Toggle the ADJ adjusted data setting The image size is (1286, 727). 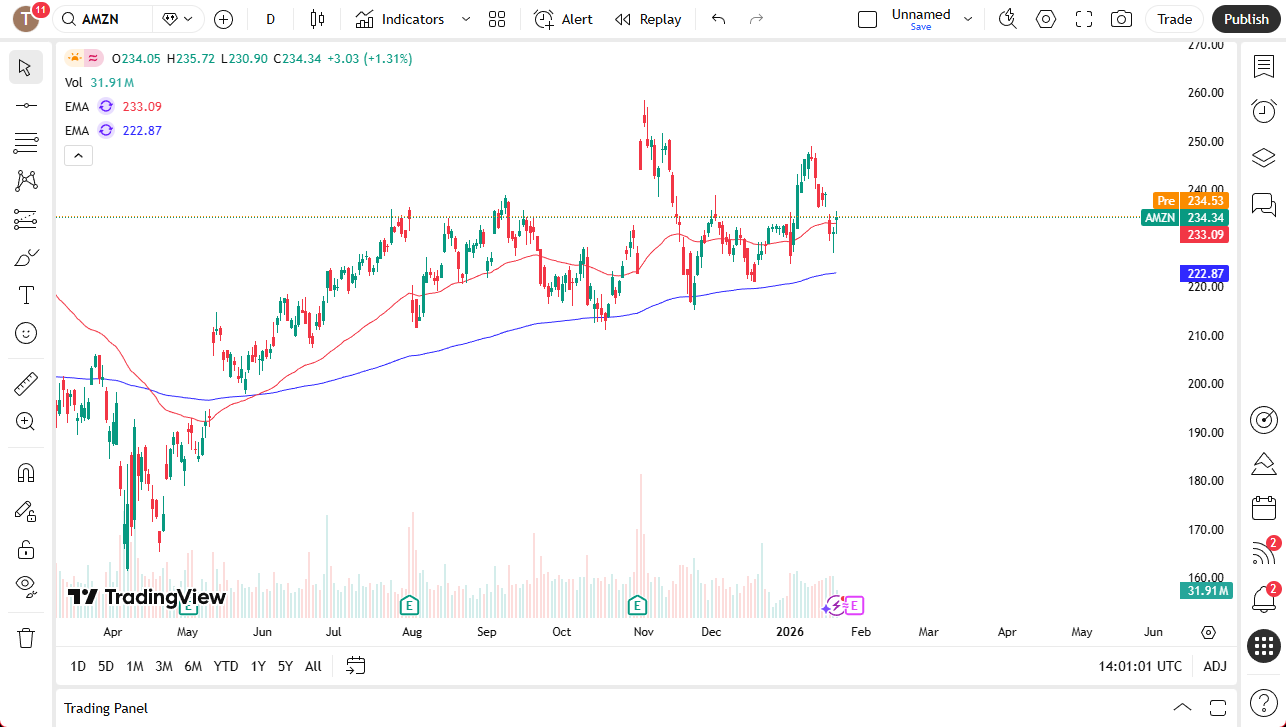coord(1215,666)
